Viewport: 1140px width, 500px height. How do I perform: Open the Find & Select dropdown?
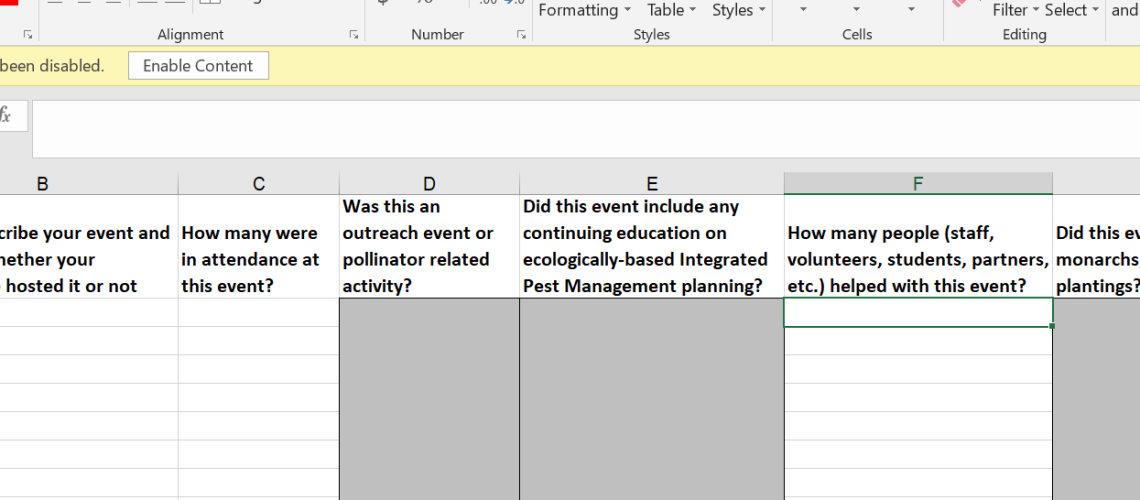coord(1071,10)
